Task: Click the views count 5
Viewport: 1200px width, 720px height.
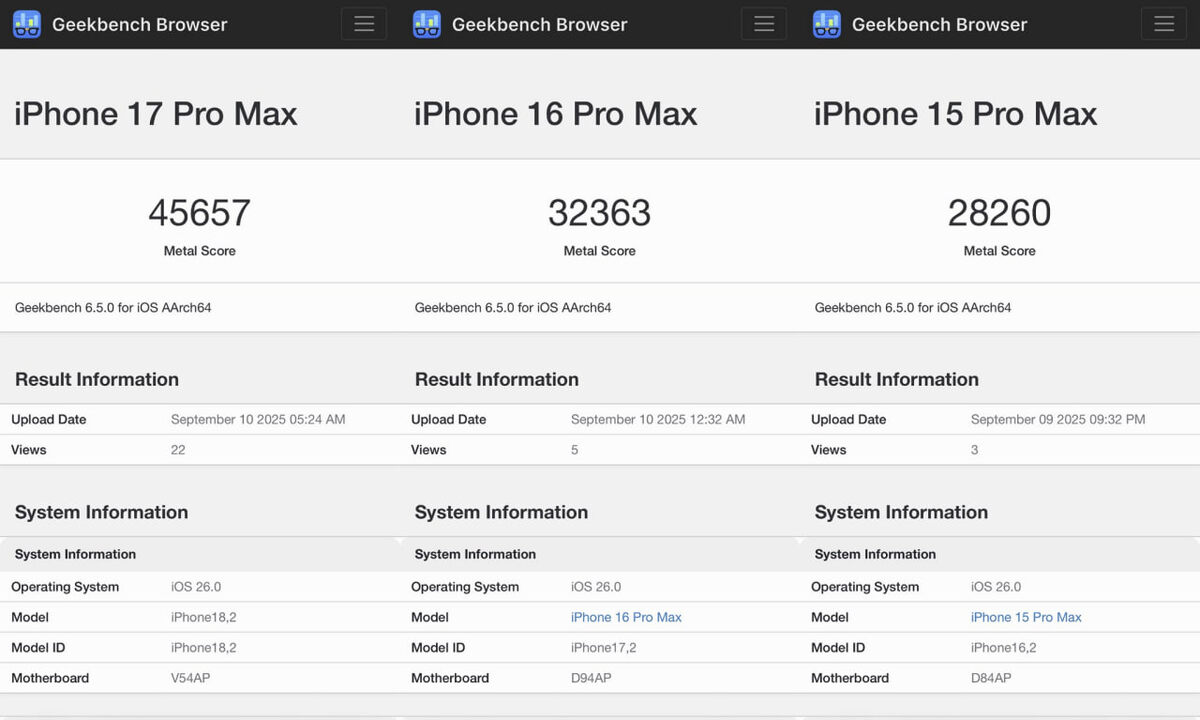Action: (575, 450)
